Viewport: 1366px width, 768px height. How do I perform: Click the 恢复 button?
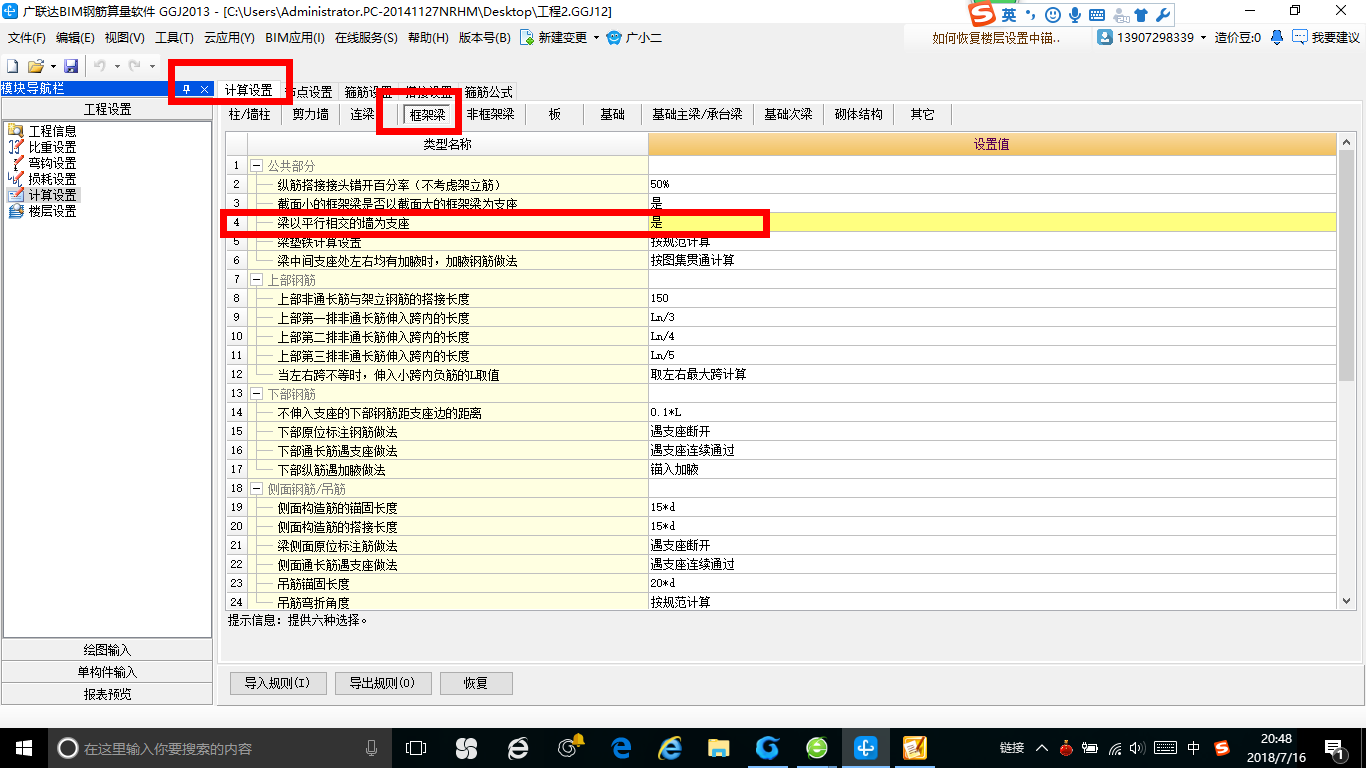[476, 684]
